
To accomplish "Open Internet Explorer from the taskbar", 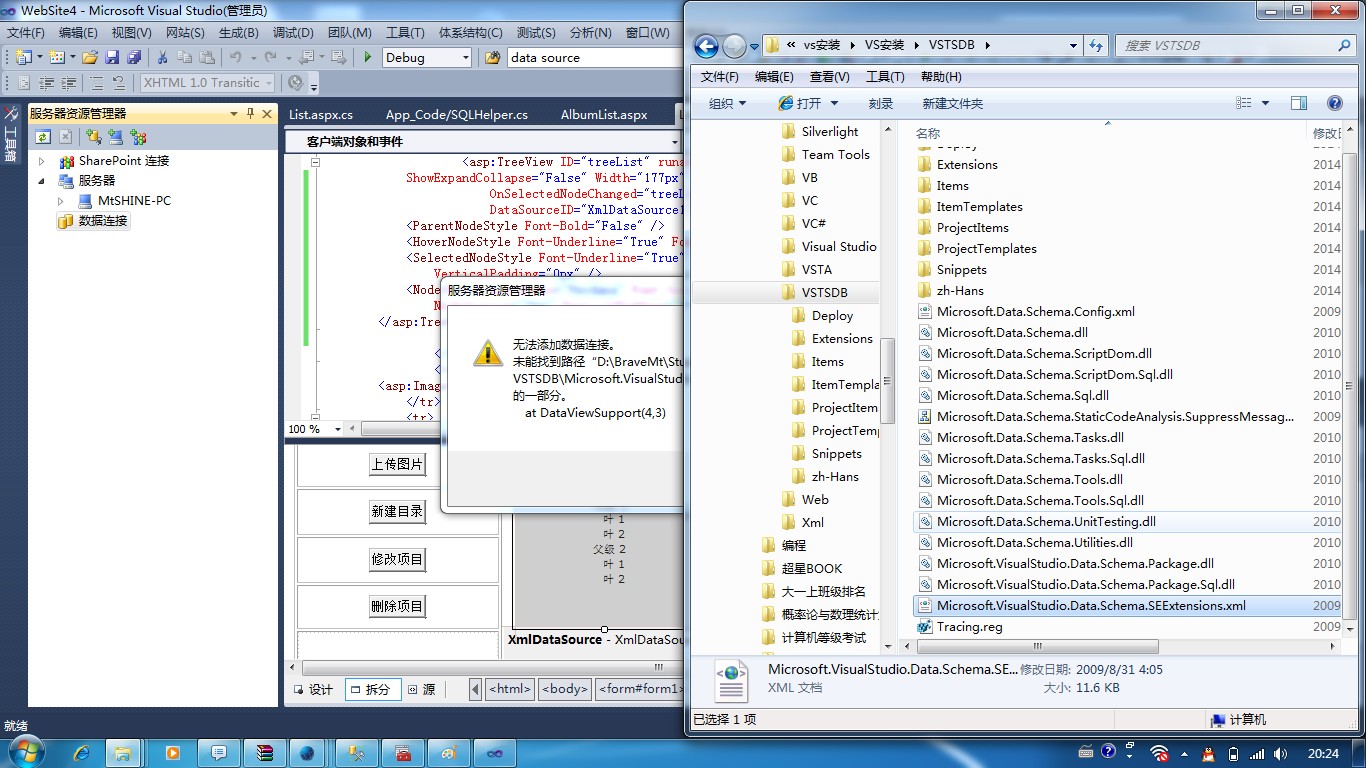I will (82, 752).
